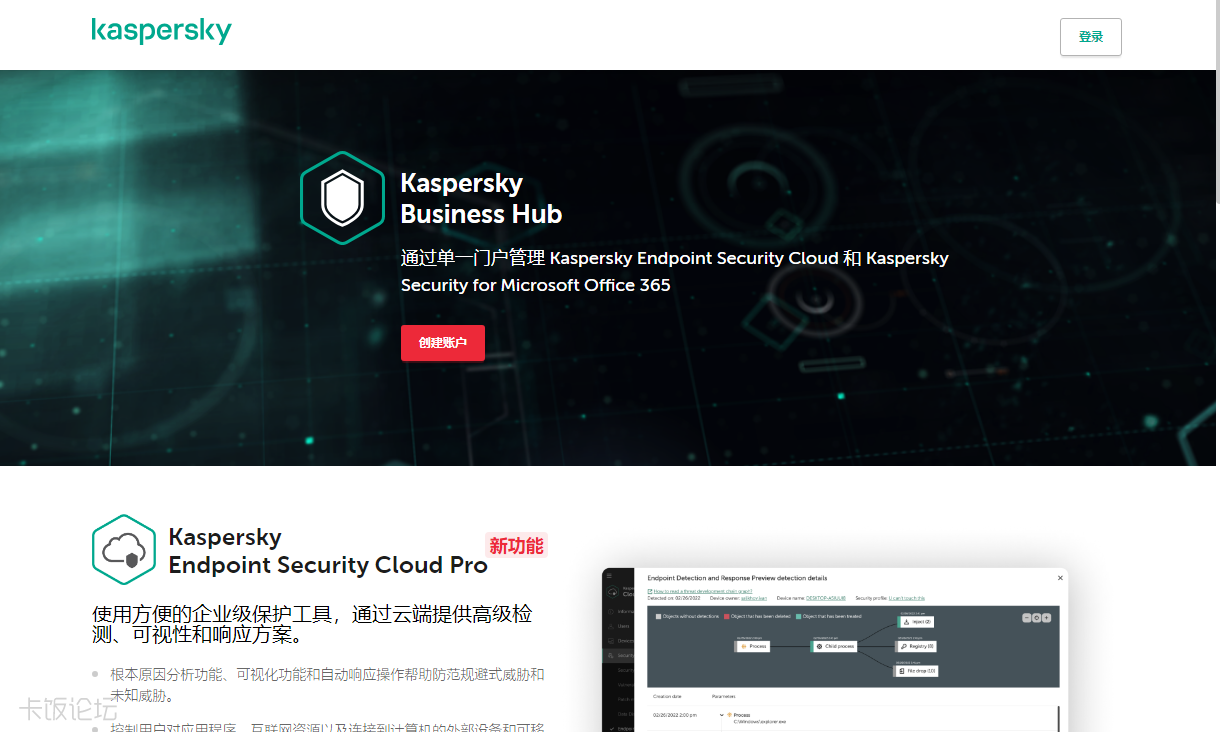Open the detection details preview screenshot
The height and width of the screenshot is (732, 1220).
tap(835, 650)
